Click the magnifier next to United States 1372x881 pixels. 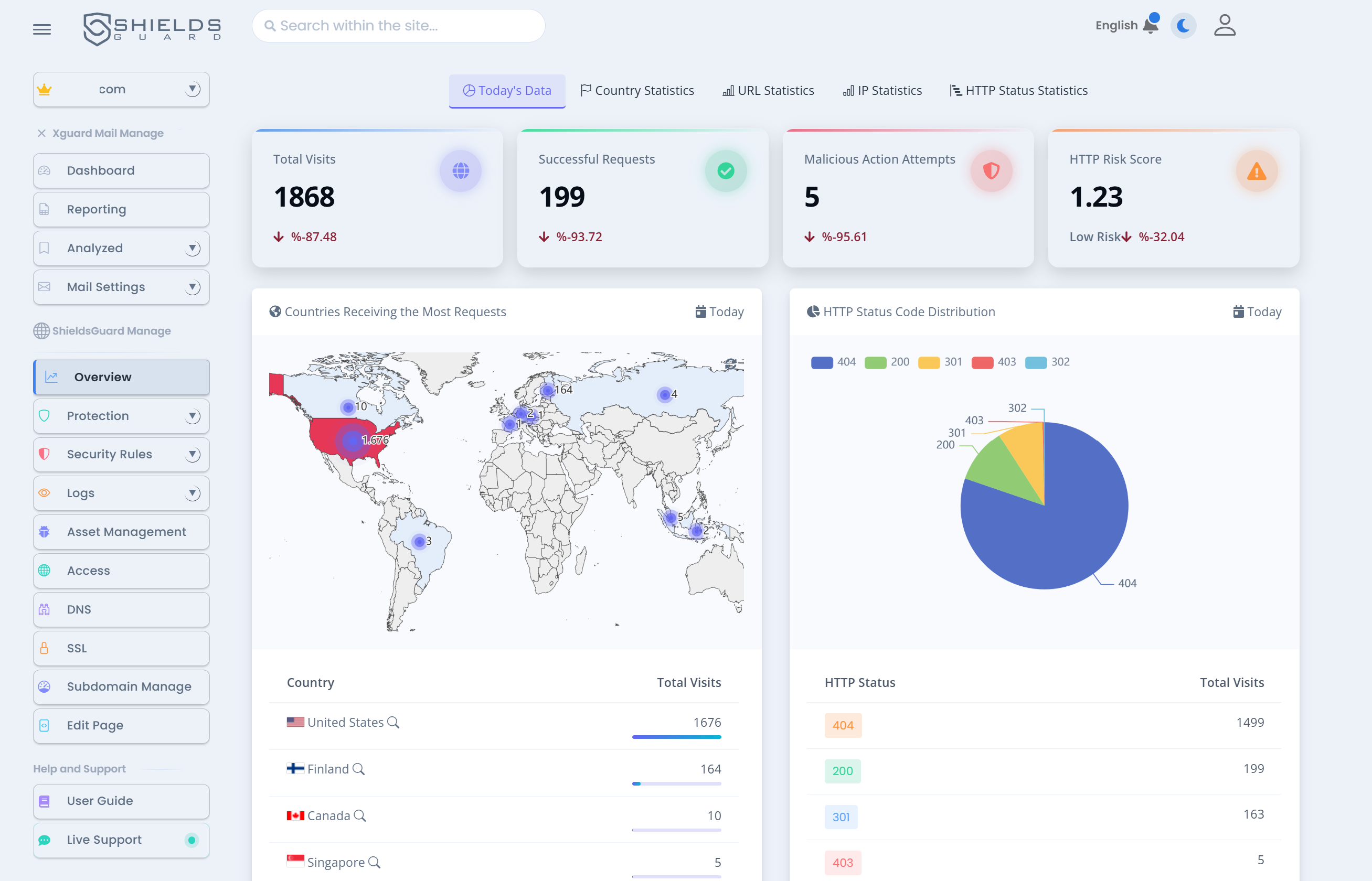point(393,722)
